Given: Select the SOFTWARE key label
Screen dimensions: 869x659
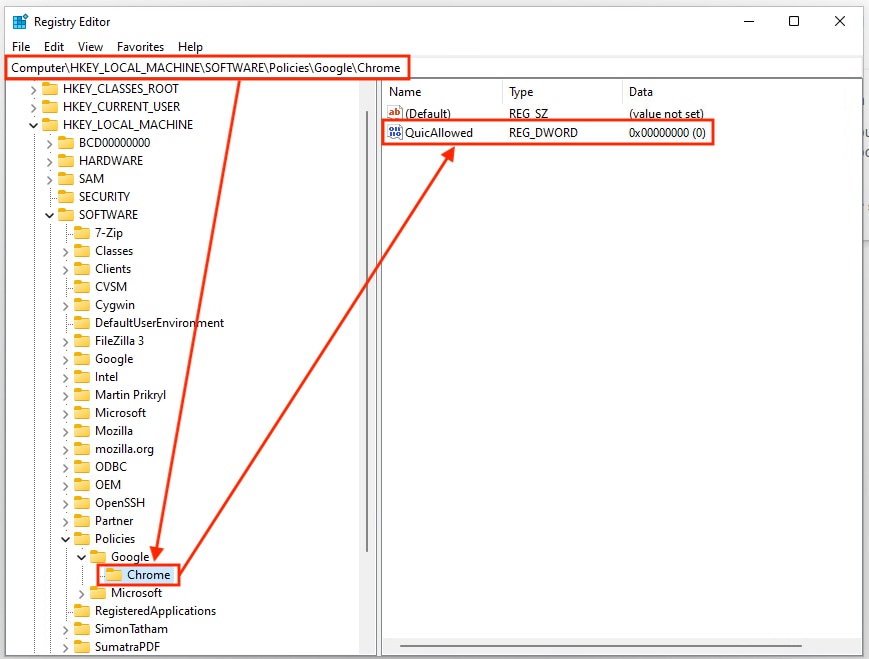Looking at the screenshot, I should tap(108, 215).
